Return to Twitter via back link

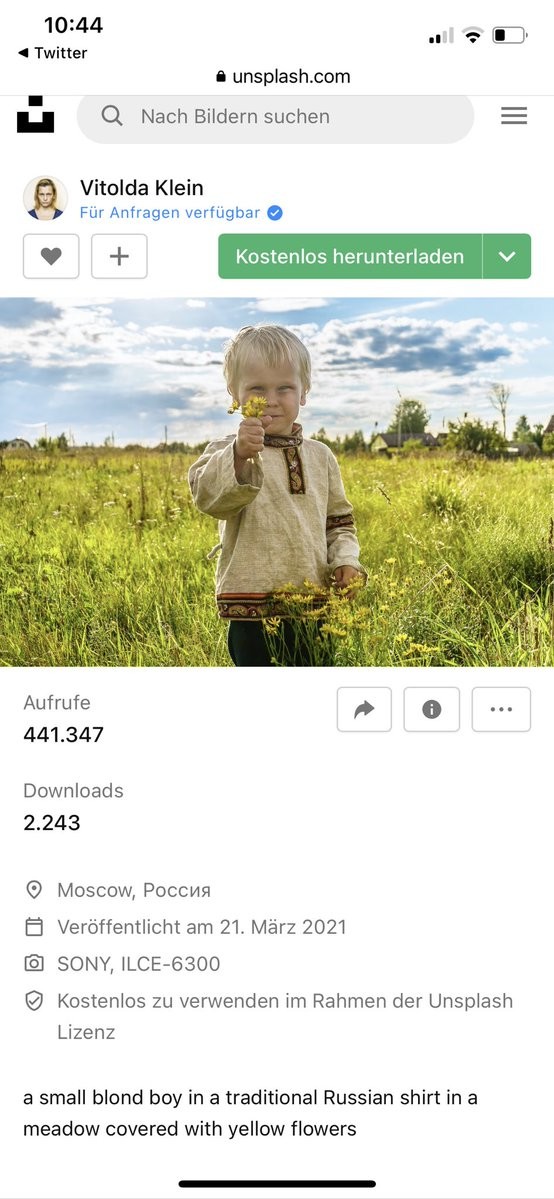[x=52, y=53]
